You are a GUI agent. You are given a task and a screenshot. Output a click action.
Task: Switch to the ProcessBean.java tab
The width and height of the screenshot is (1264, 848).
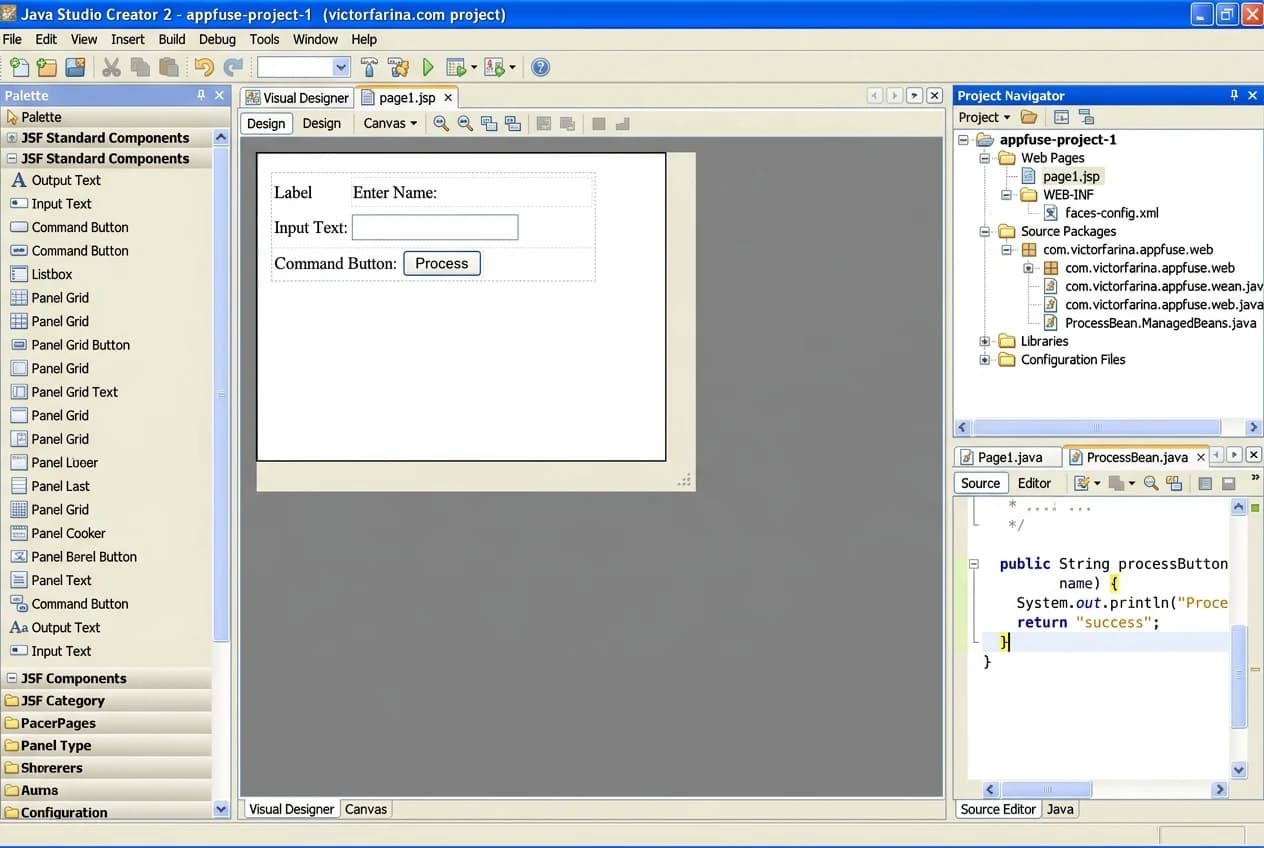coord(1136,457)
